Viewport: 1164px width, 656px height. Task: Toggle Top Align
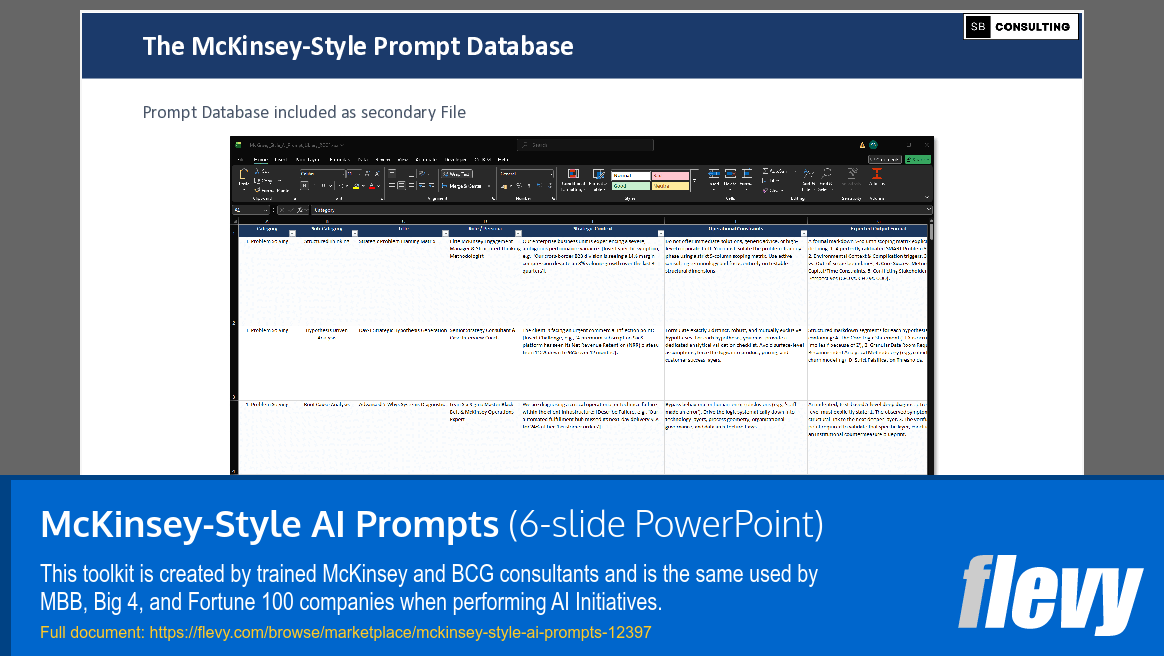click(x=391, y=173)
